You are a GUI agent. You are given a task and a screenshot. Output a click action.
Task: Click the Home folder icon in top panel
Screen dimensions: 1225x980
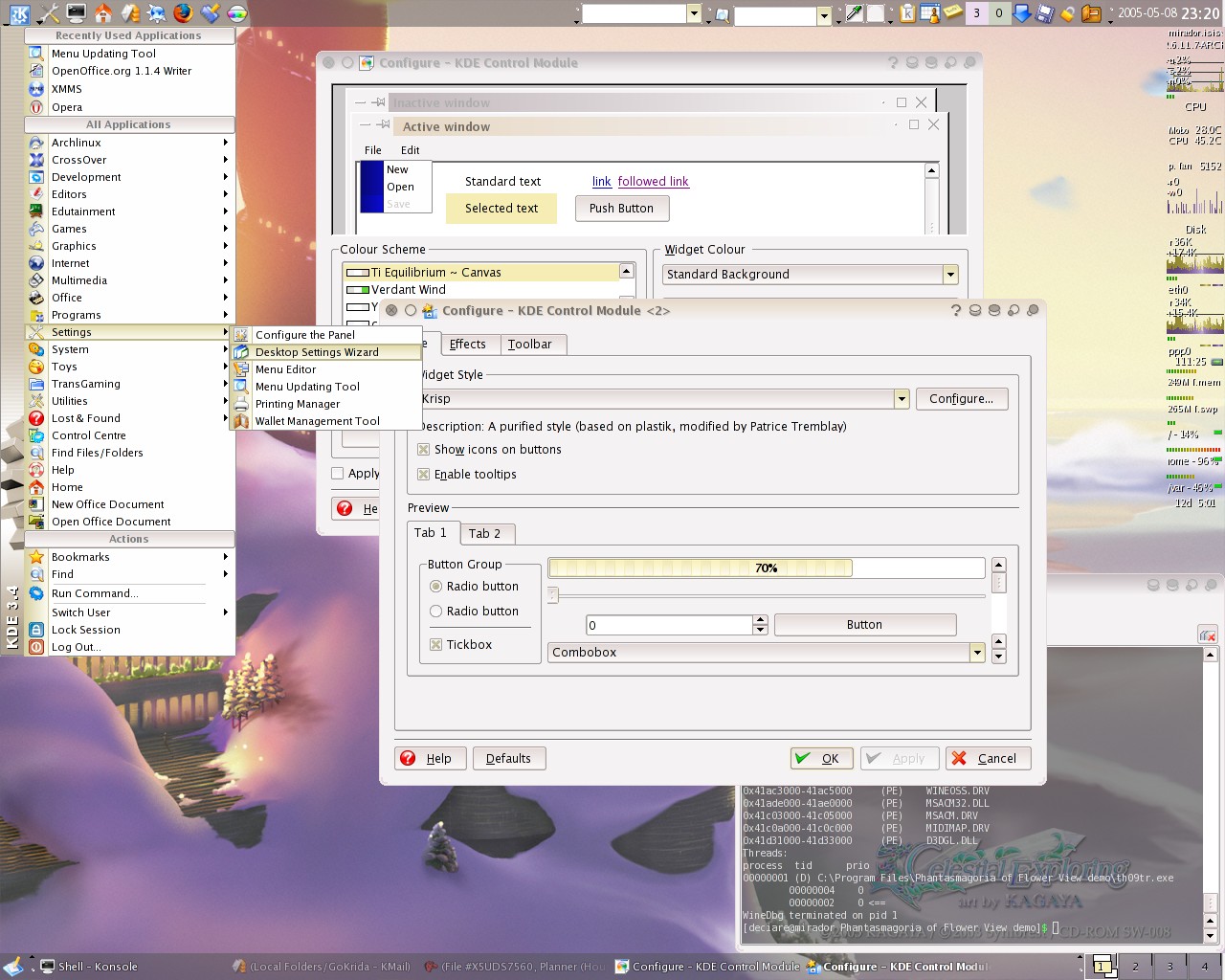[x=102, y=13]
